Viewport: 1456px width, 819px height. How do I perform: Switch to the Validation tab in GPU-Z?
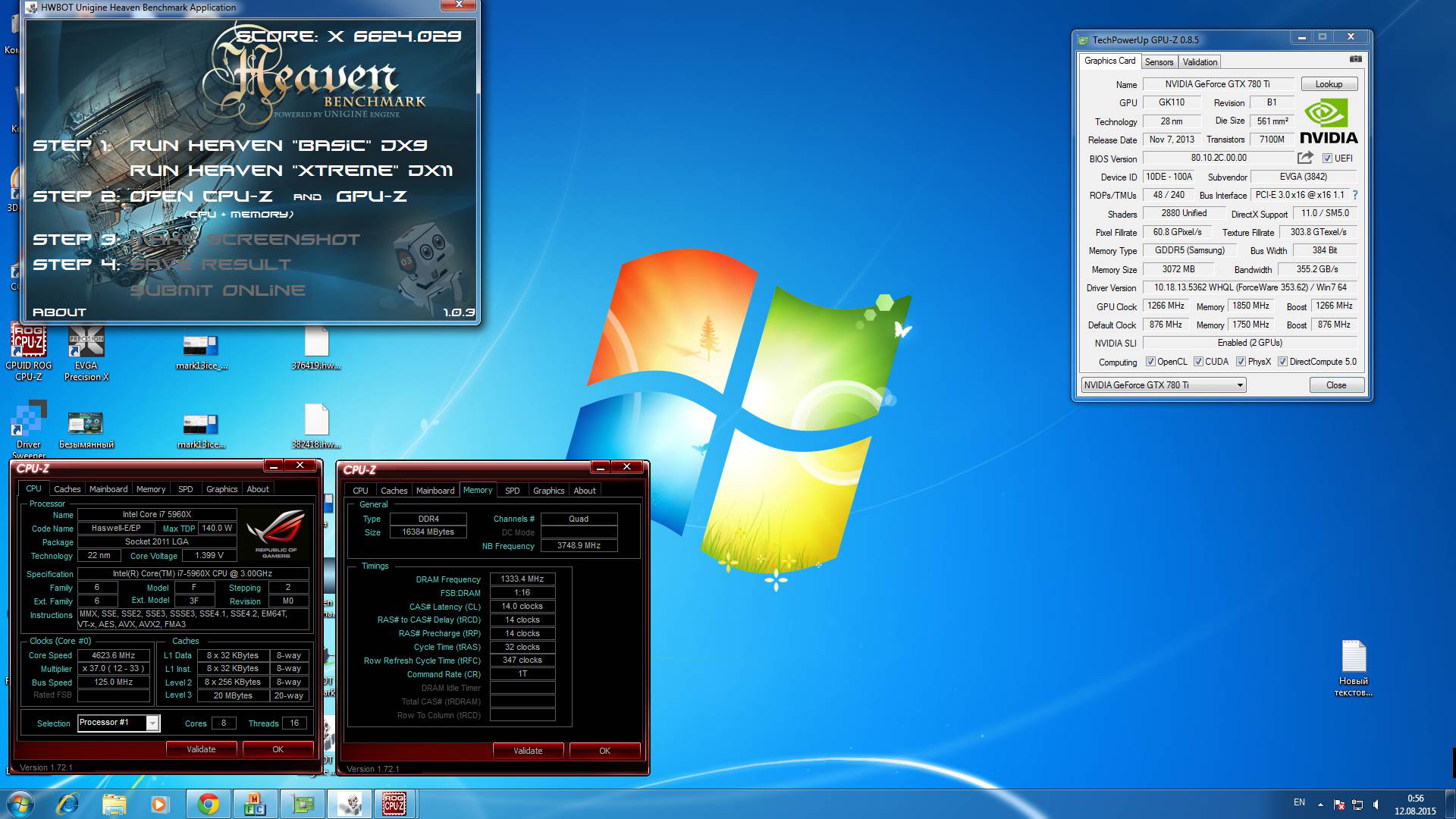[x=1200, y=62]
